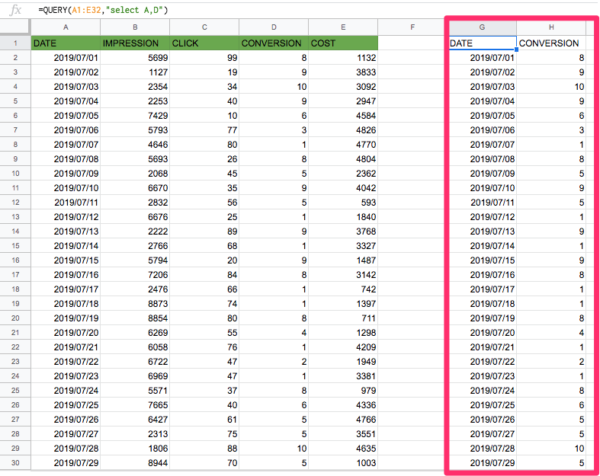The height and width of the screenshot is (476, 600).
Task: Click impression value 8944
Action: tap(135, 463)
